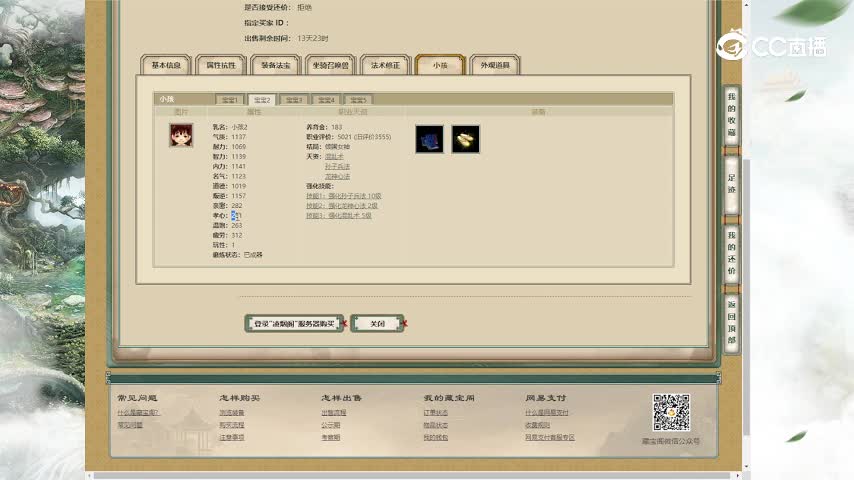Switch to the 属性抗性 tab

coord(221,65)
